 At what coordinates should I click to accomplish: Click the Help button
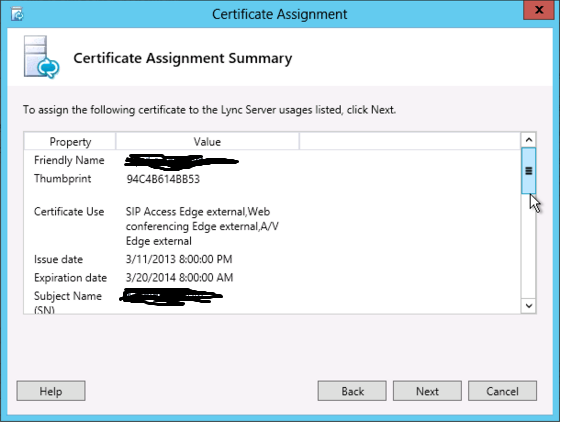(x=51, y=391)
